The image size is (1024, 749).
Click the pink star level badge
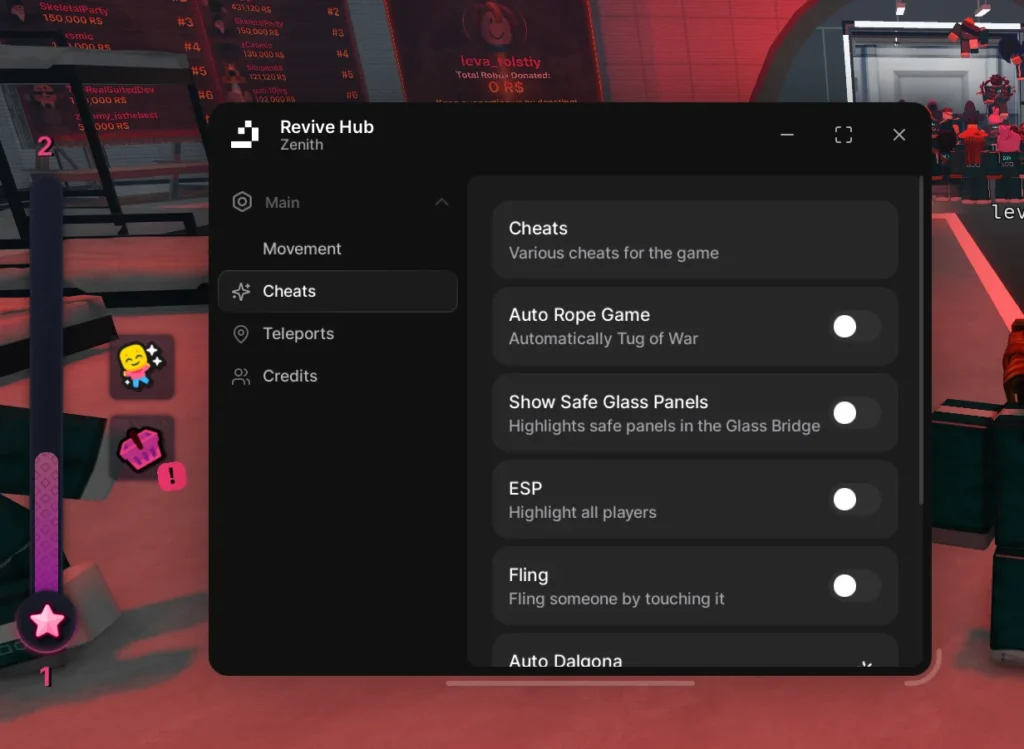pos(47,622)
